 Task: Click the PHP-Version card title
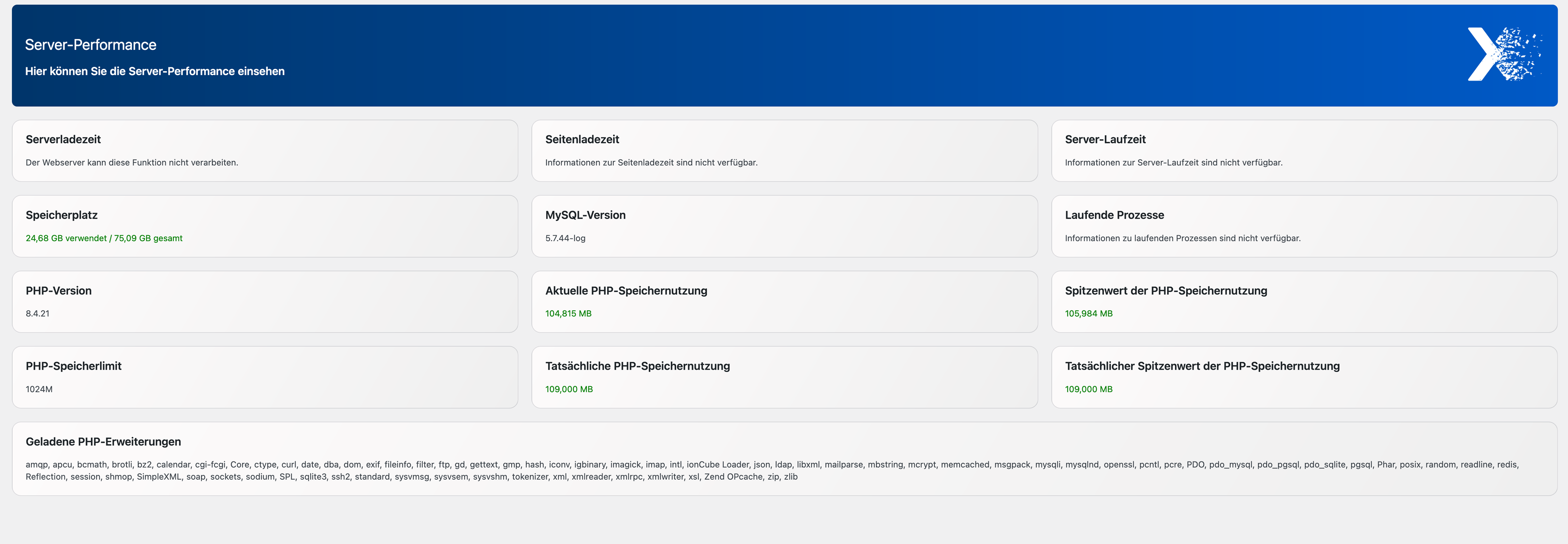click(59, 291)
